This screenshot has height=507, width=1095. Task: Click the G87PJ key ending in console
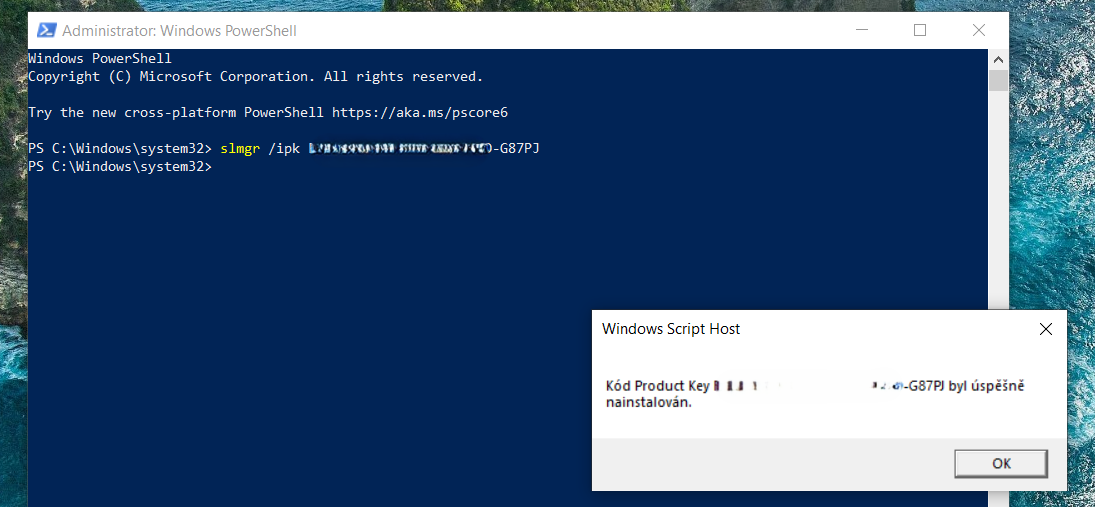click(x=520, y=149)
